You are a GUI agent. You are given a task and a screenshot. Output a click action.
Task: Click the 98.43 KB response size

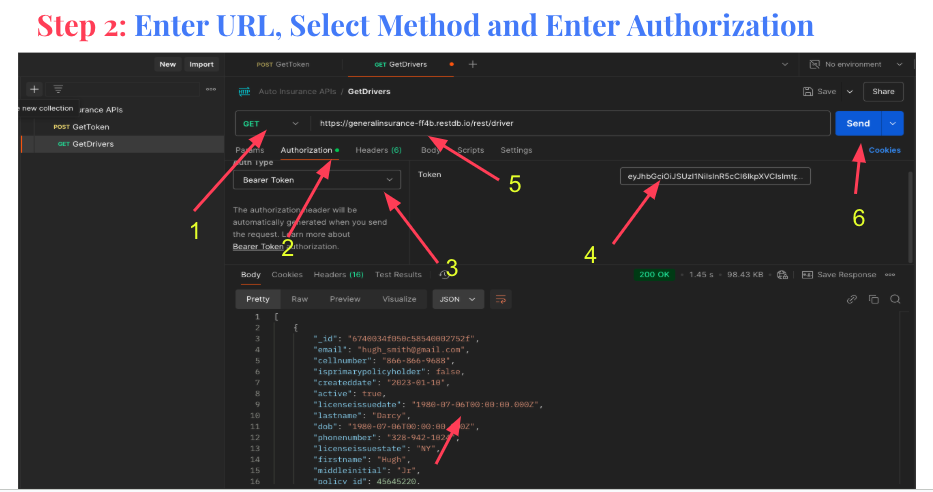(x=745, y=275)
